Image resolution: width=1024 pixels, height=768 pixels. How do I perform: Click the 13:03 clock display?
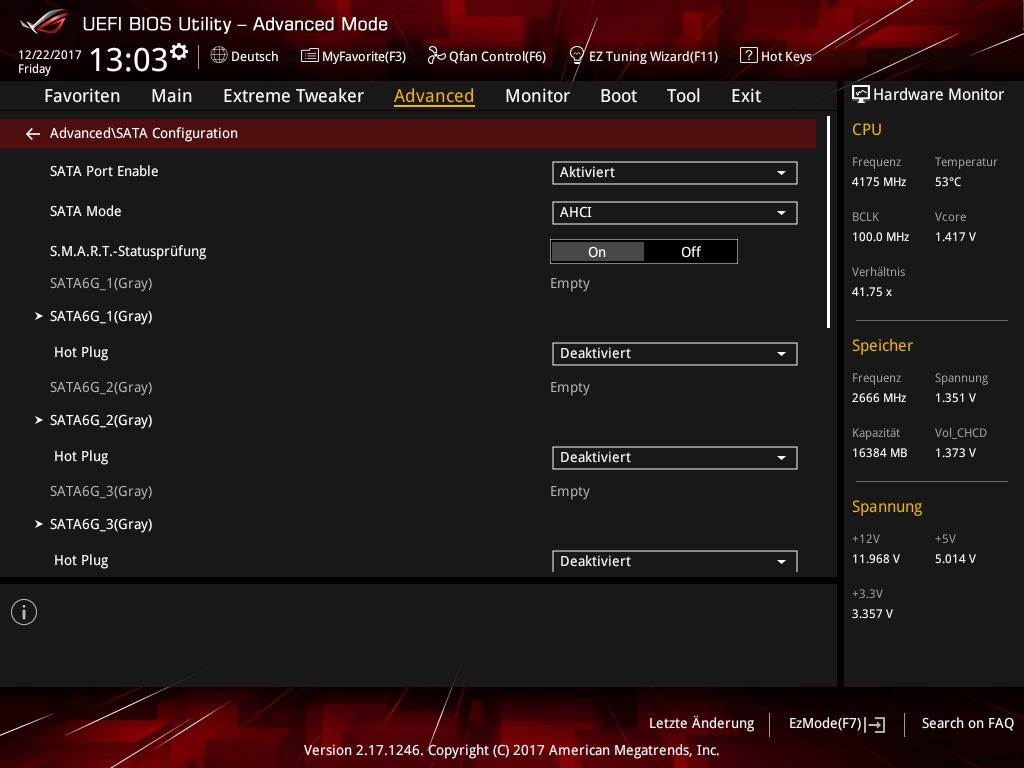pyautogui.click(x=129, y=59)
